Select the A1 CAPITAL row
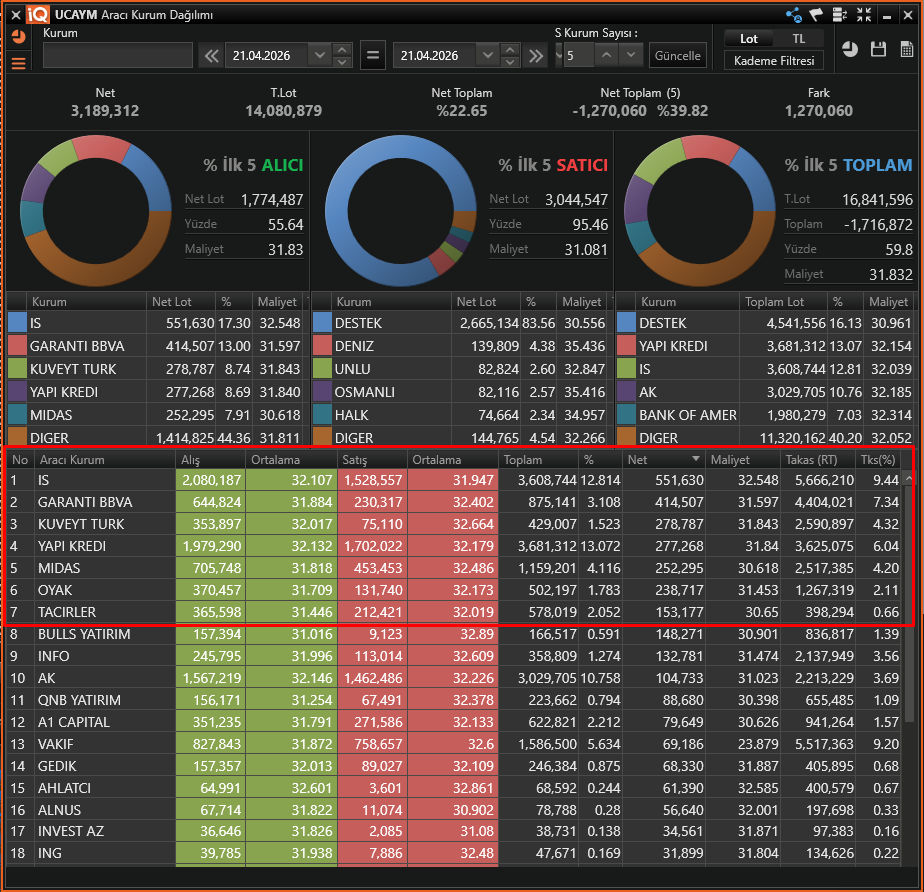 pyautogui.click(x=454, y=722)
